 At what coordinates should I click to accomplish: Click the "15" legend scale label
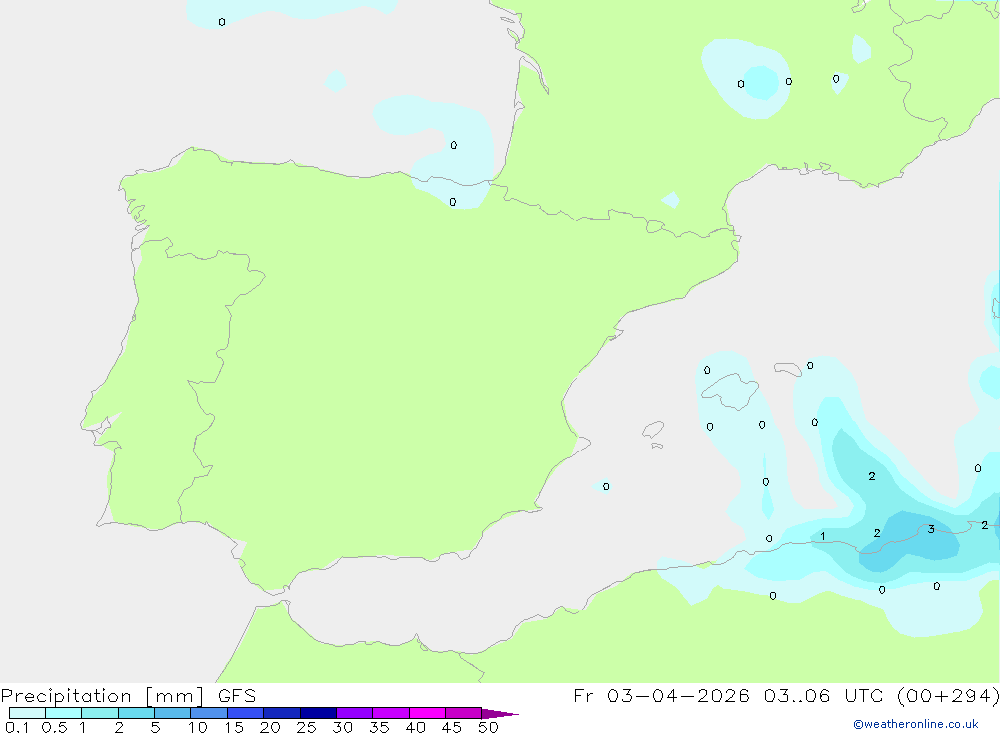[234, 727]
